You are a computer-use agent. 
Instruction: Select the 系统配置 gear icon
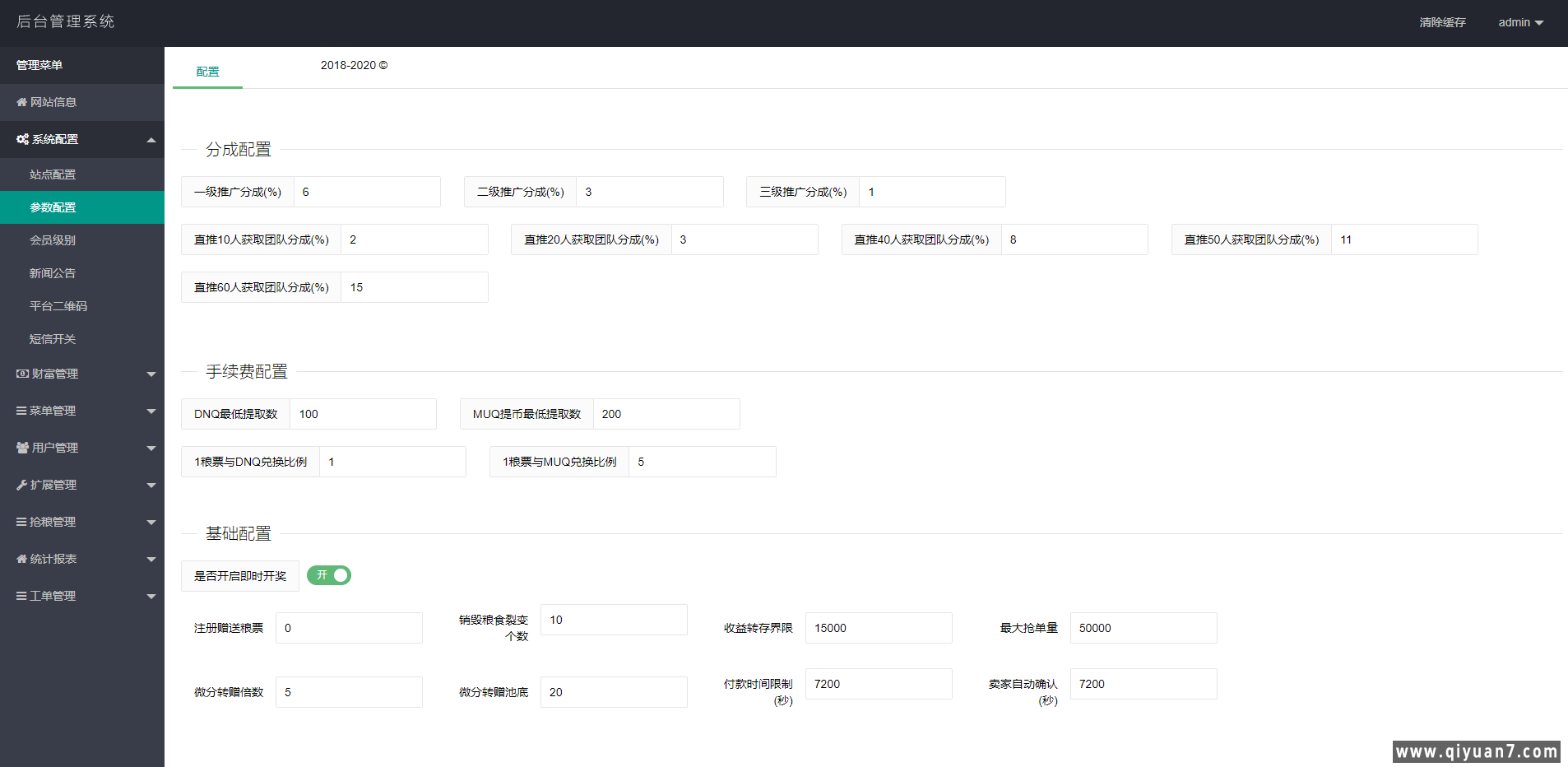click(21, 139)
